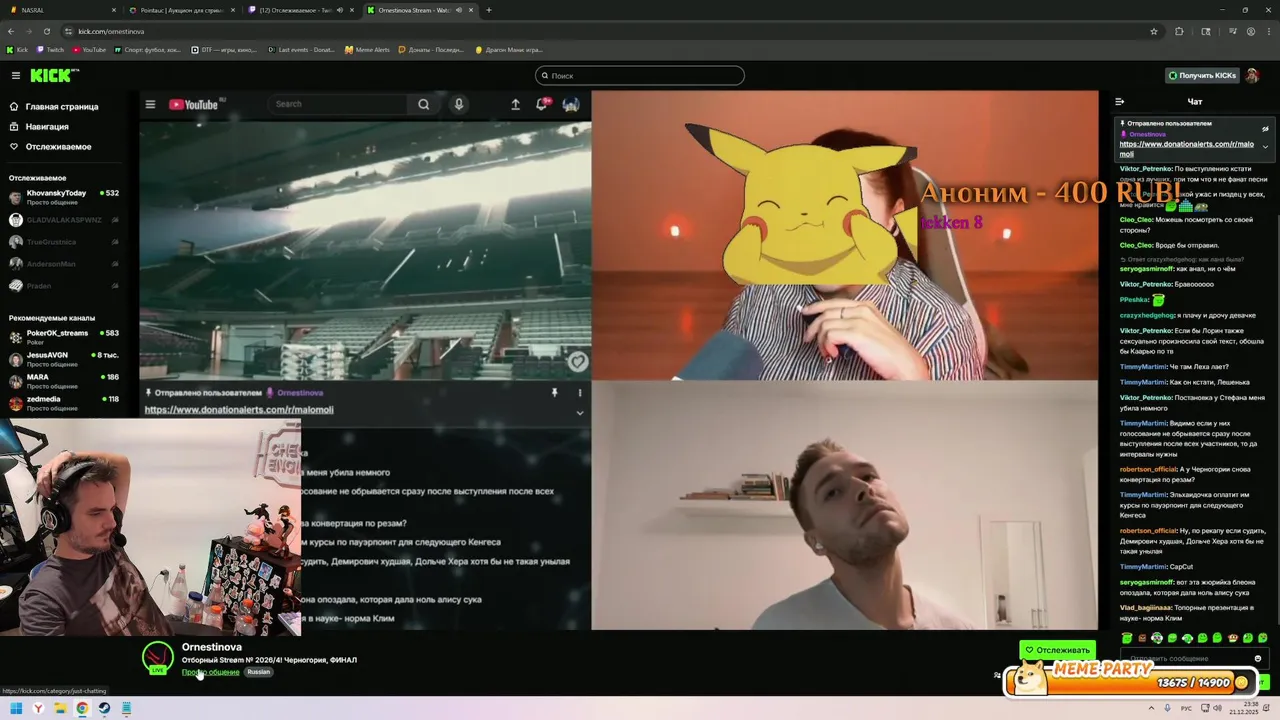Image resolution: width=1280 pixels, height=720 pixels.
Task: Insert the first green emote with halo
Action: point(1127,638)
